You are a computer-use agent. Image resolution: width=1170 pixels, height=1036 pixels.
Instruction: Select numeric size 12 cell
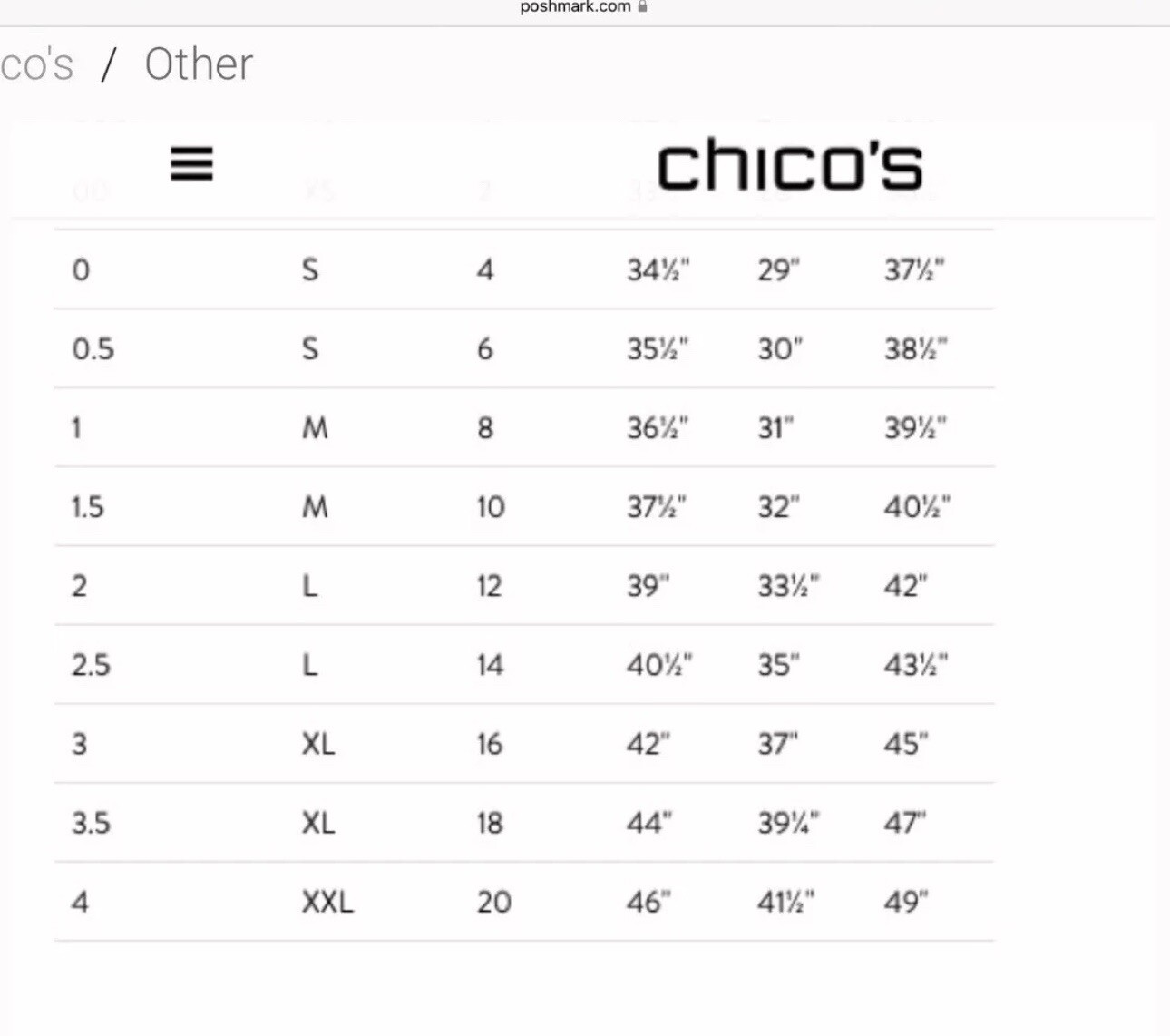point(490,586)
